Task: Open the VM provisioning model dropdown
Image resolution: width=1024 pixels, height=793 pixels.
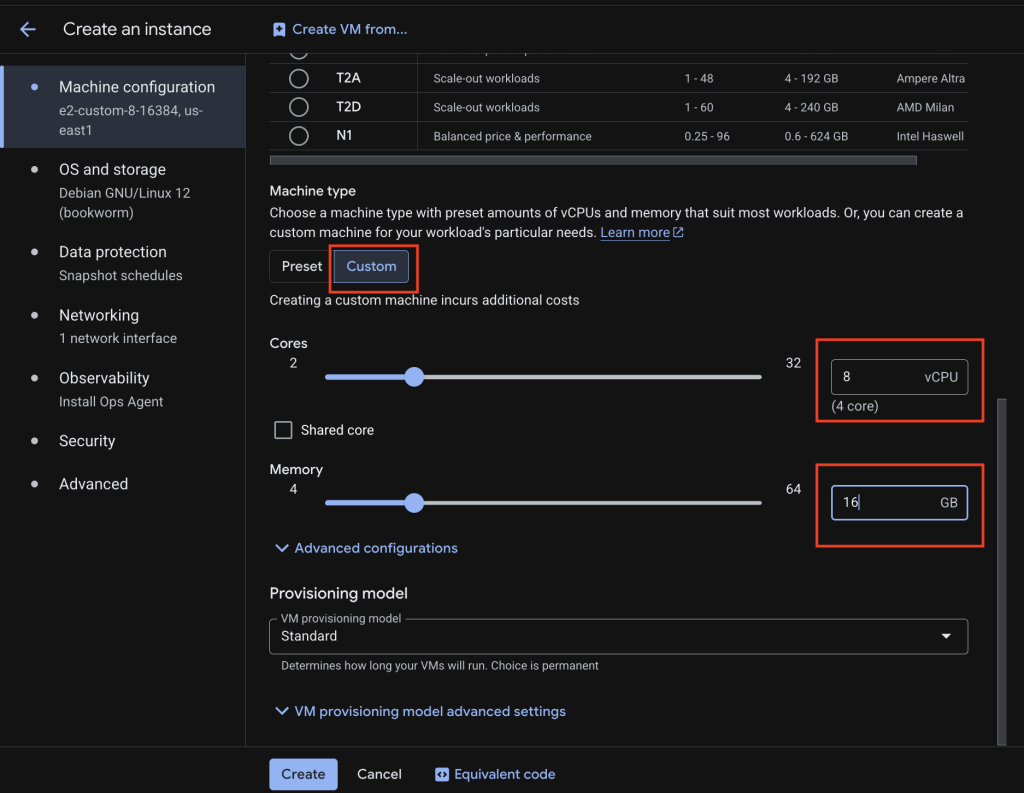Action: pos(618,636)
